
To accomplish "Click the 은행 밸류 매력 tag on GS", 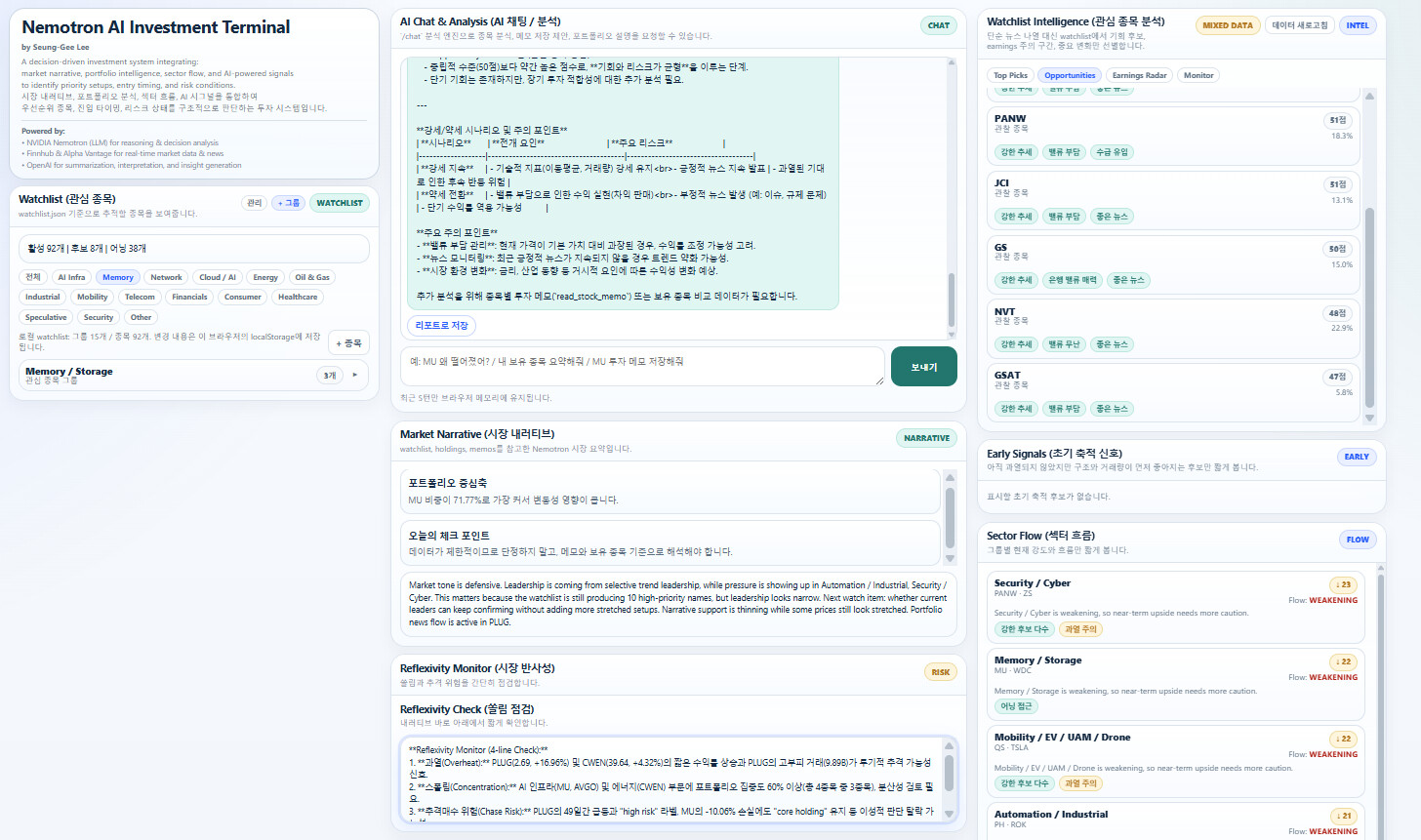I will coord(1073,280).
